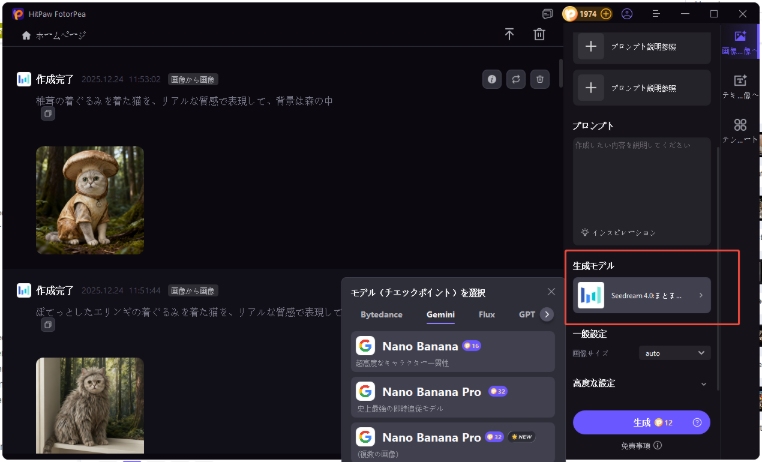
Task: Click the scroll-to-top arrow icon in header
Action: click(509, 34)
